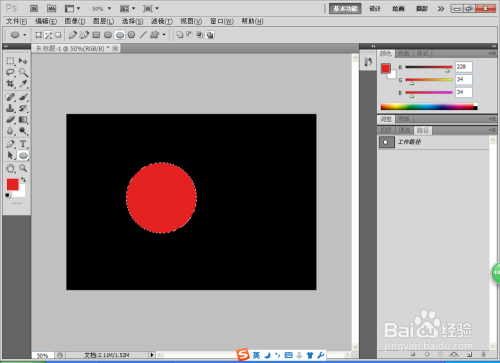Open the 文件(F) menu
This screenshot has width=500, height=363.
[x=16, y=21]
